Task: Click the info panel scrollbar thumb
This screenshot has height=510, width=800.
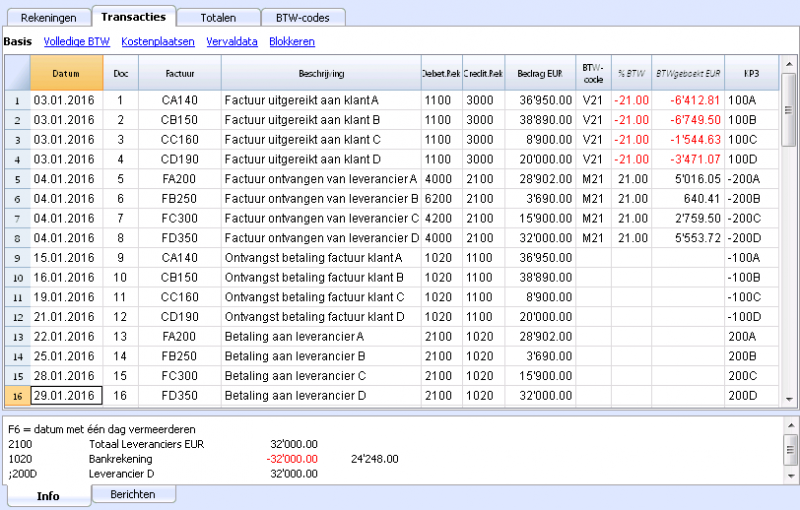Action: click(791, 449)
